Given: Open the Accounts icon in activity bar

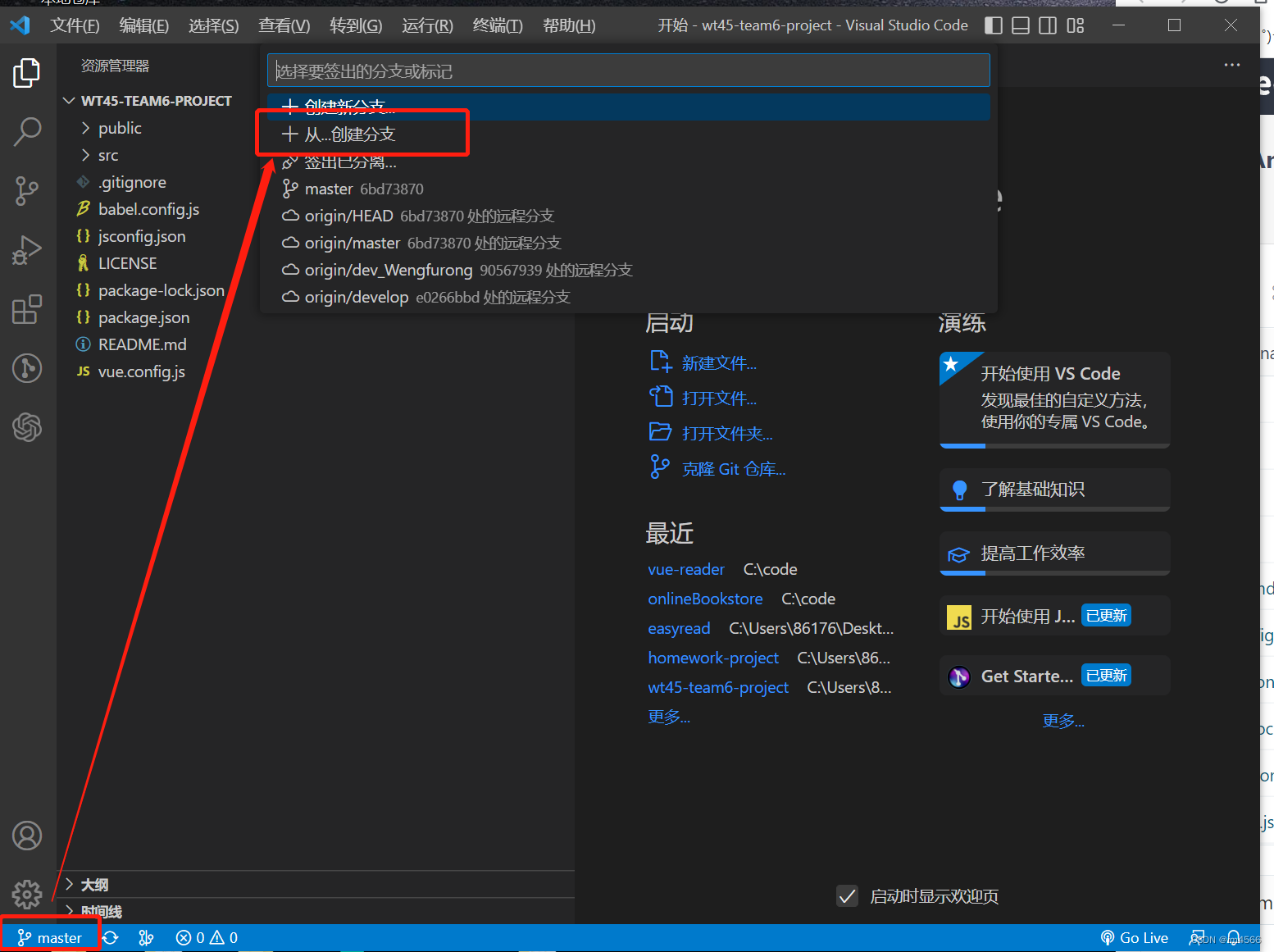Looking at the screenshot, I should 27,836.
